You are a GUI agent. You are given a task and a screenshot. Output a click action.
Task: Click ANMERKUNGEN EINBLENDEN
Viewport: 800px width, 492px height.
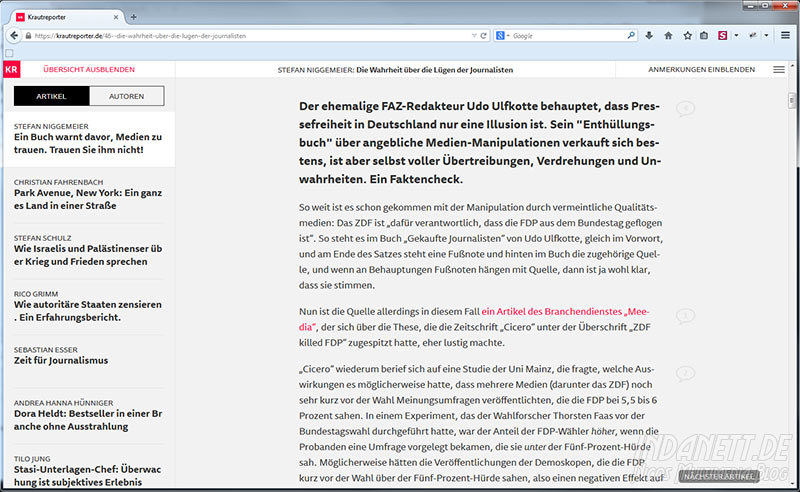(702, 69)
